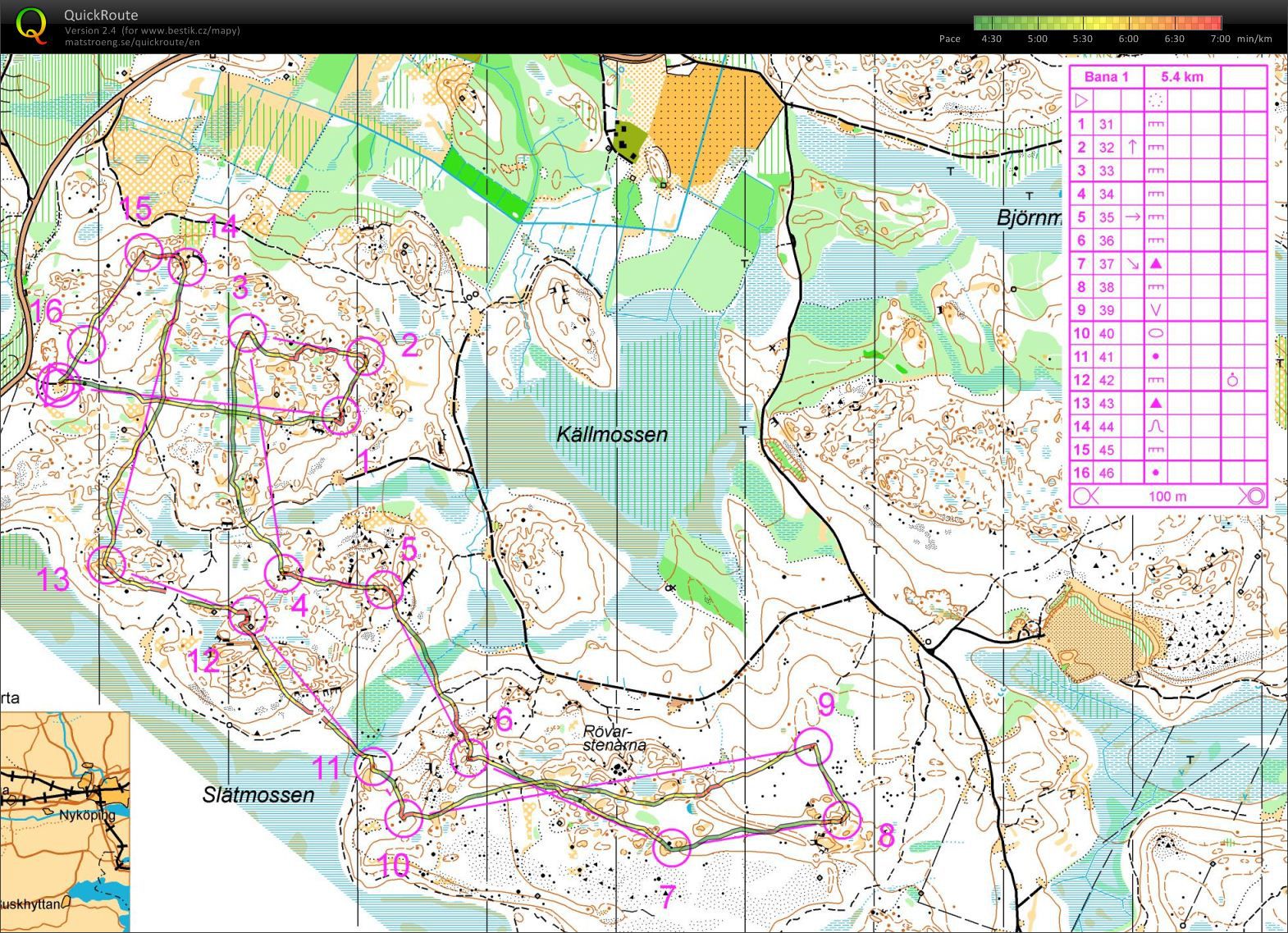This screenshot has width=1288, height=933.
Task: Click the map control circle numbered 2
Action: pos(364,357)
